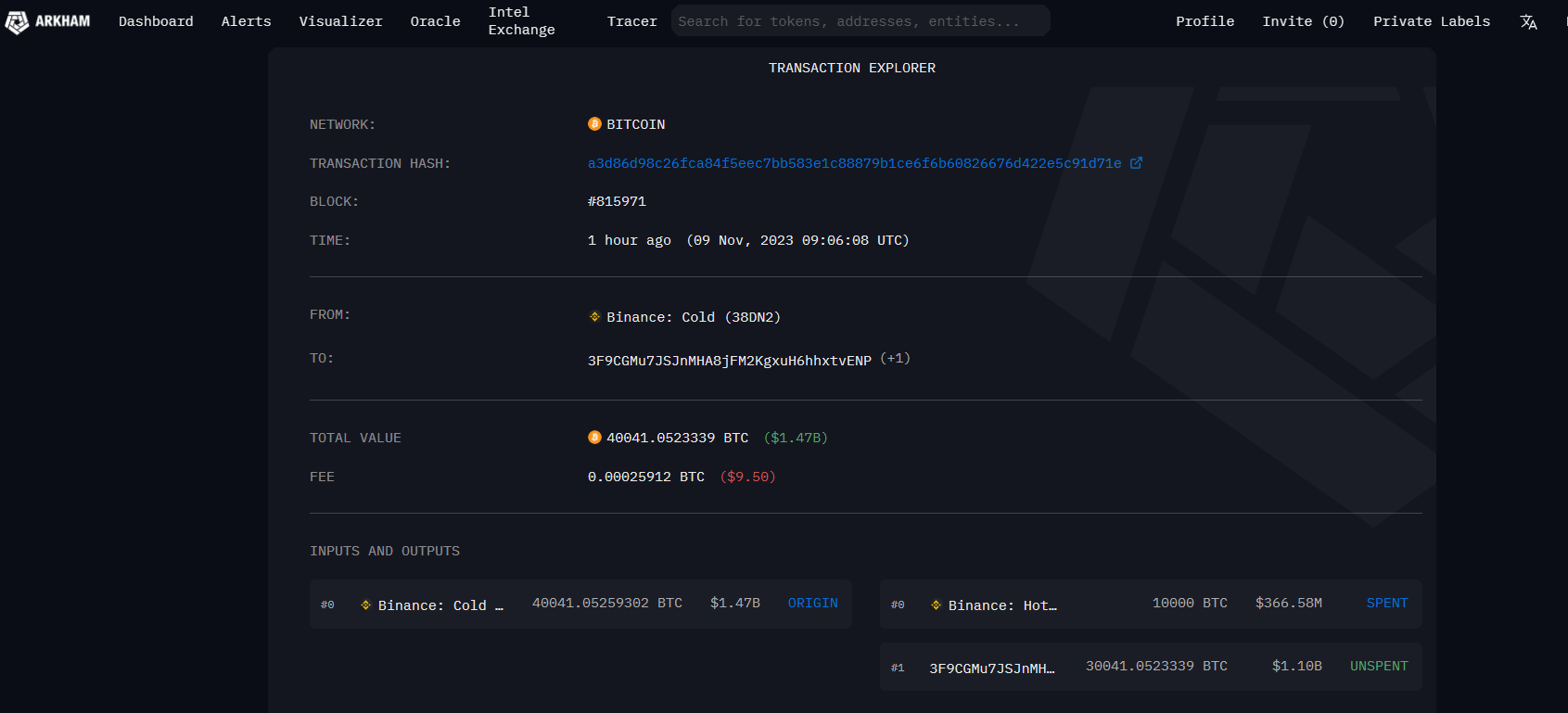Screen dimensions: 1568x713
Task: Select total value 40041.0523339 BTC
Action: click(677, 438)
